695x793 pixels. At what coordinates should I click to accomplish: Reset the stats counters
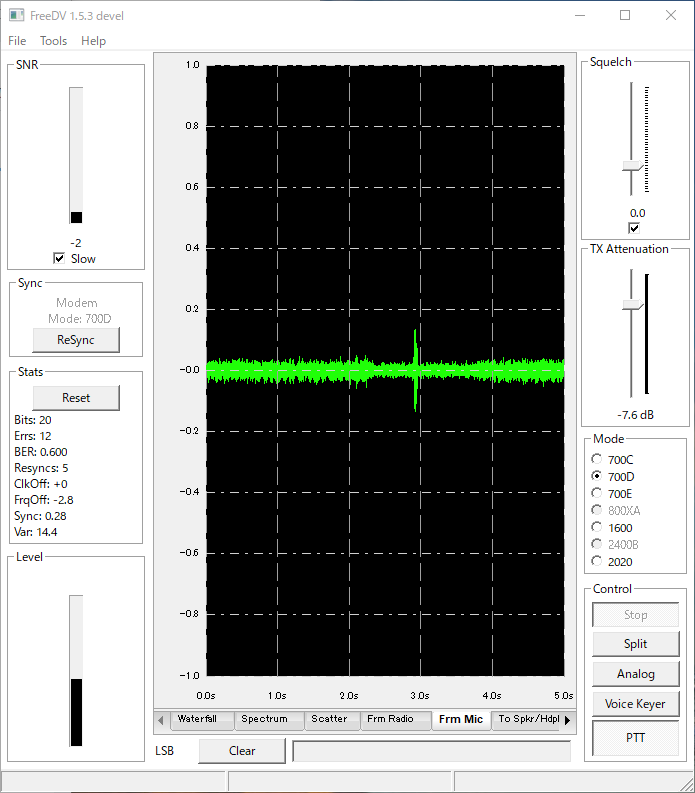click(x=76, y=398)
